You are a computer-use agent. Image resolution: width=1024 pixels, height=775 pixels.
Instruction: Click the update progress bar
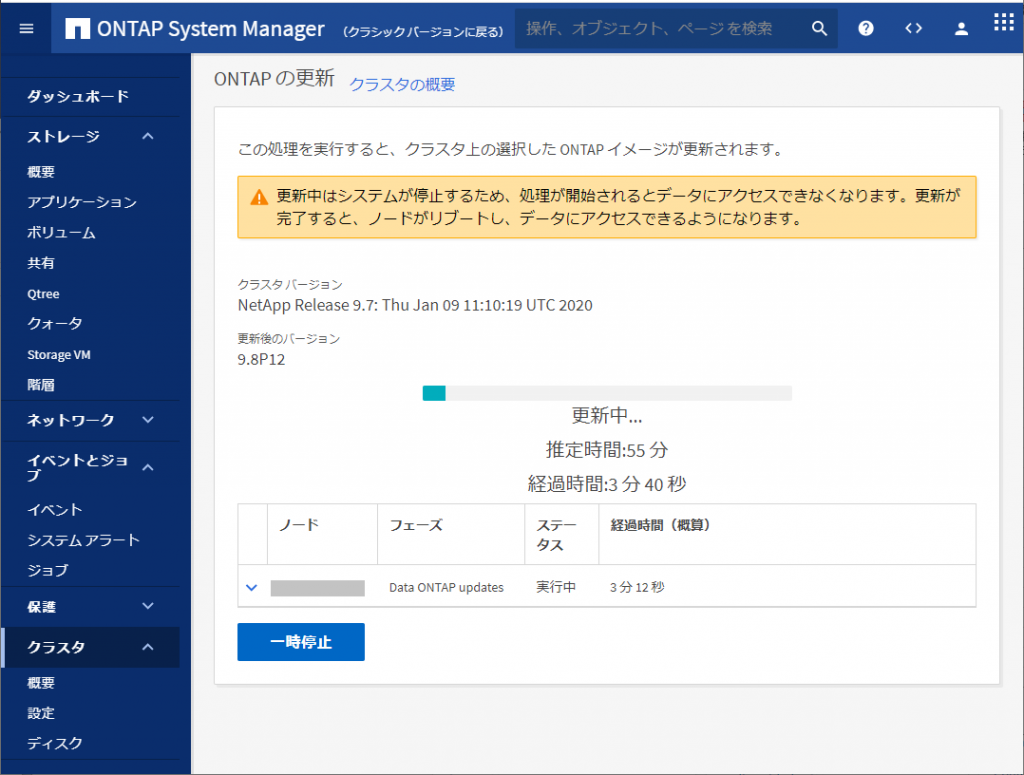click(x=607, y=393)
